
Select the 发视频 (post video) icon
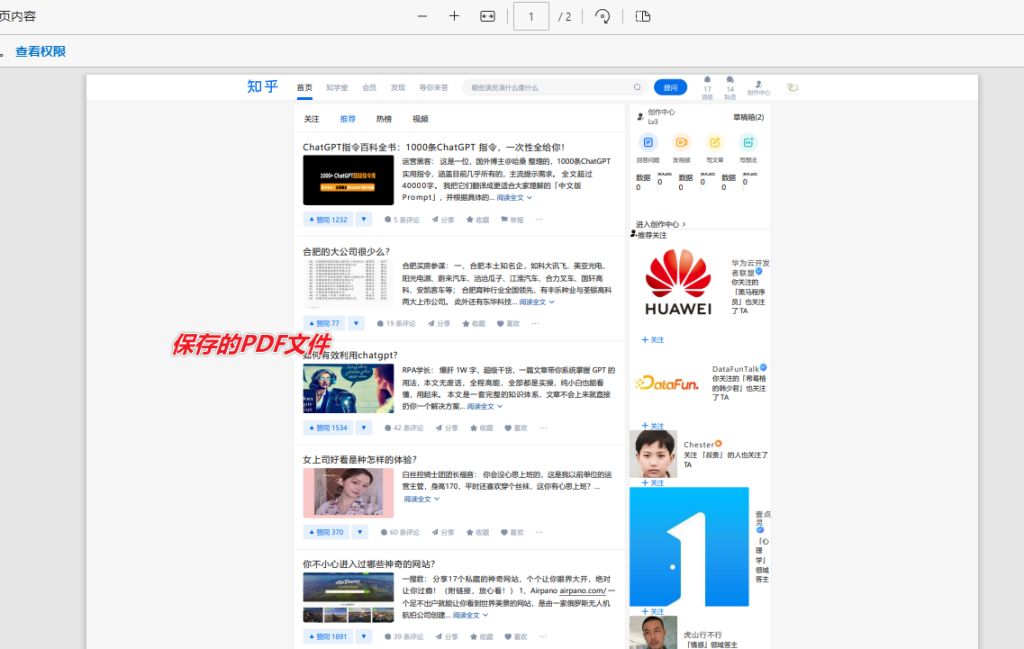tap(681, 142)
